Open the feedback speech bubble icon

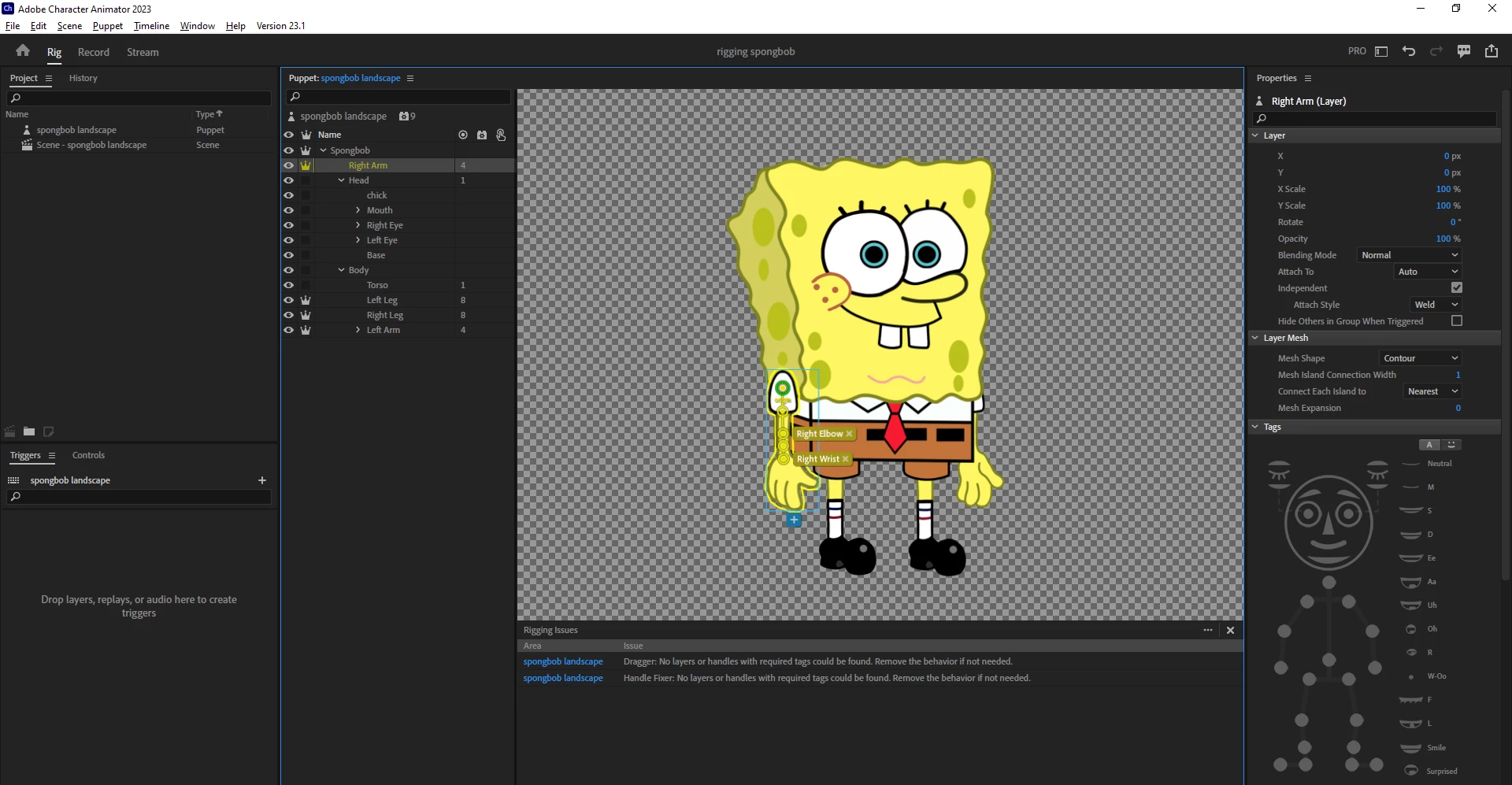coord(1464,51)
